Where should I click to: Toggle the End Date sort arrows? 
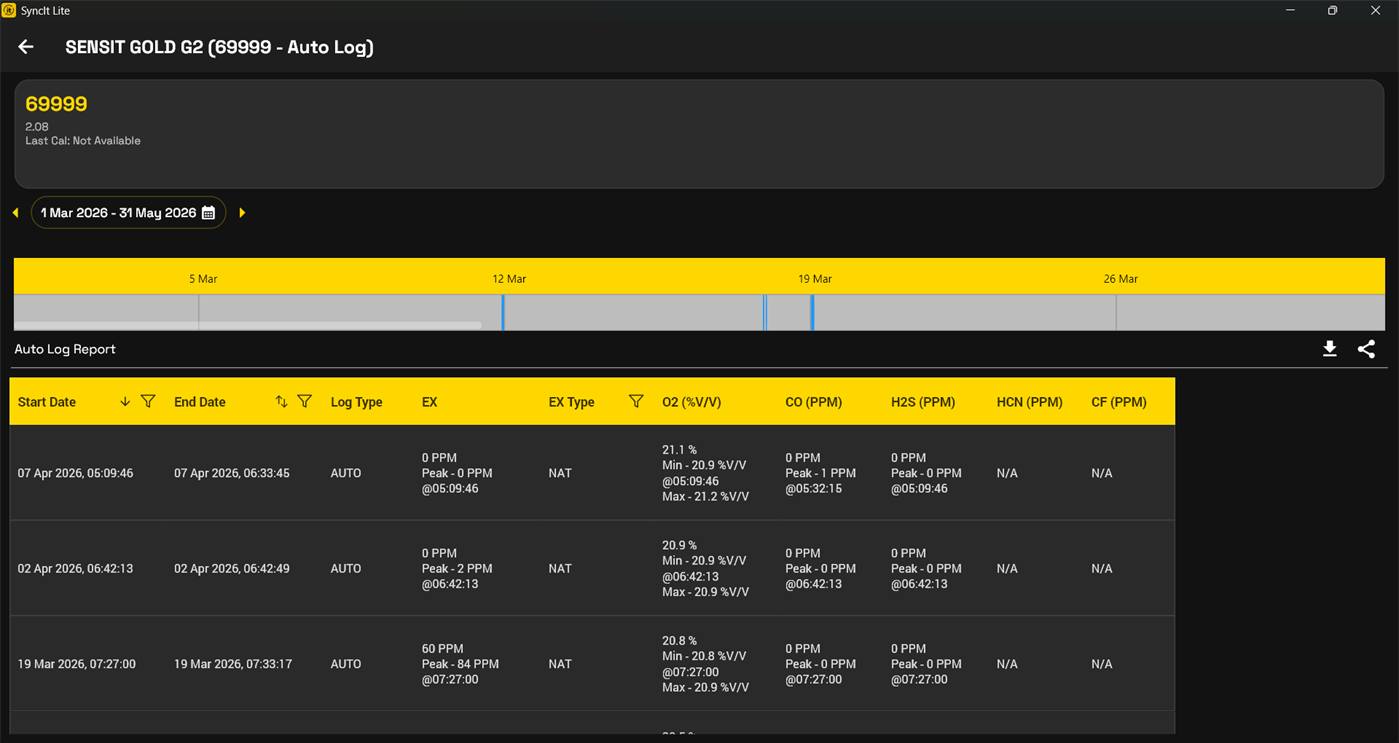point(281,402)
